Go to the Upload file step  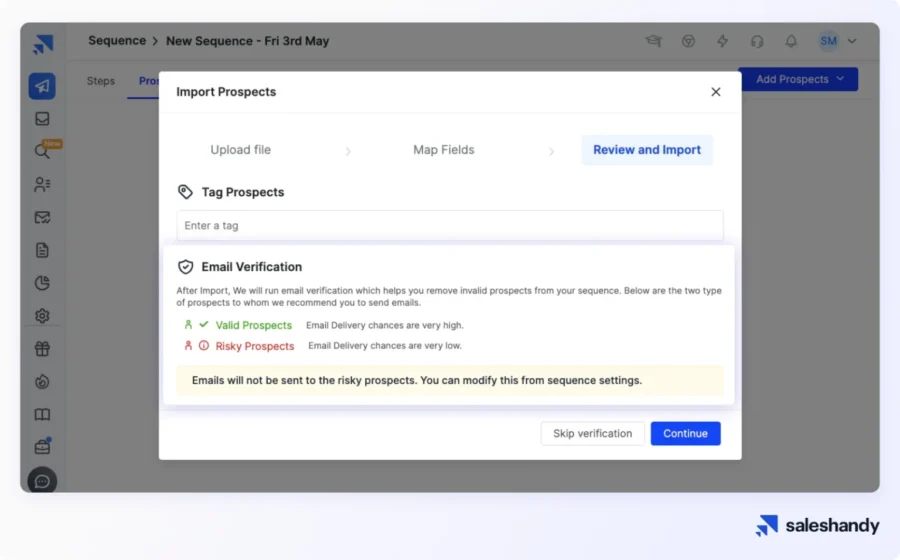click(240, 150)
